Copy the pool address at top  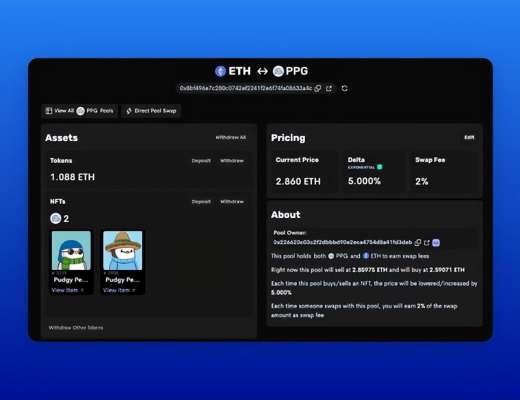318,88
